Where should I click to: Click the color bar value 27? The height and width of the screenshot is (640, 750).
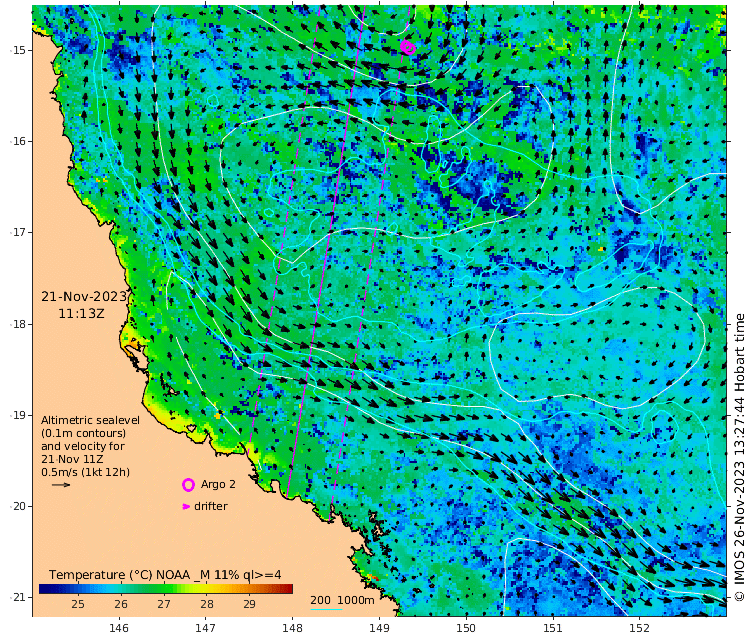tap(164, 604)
